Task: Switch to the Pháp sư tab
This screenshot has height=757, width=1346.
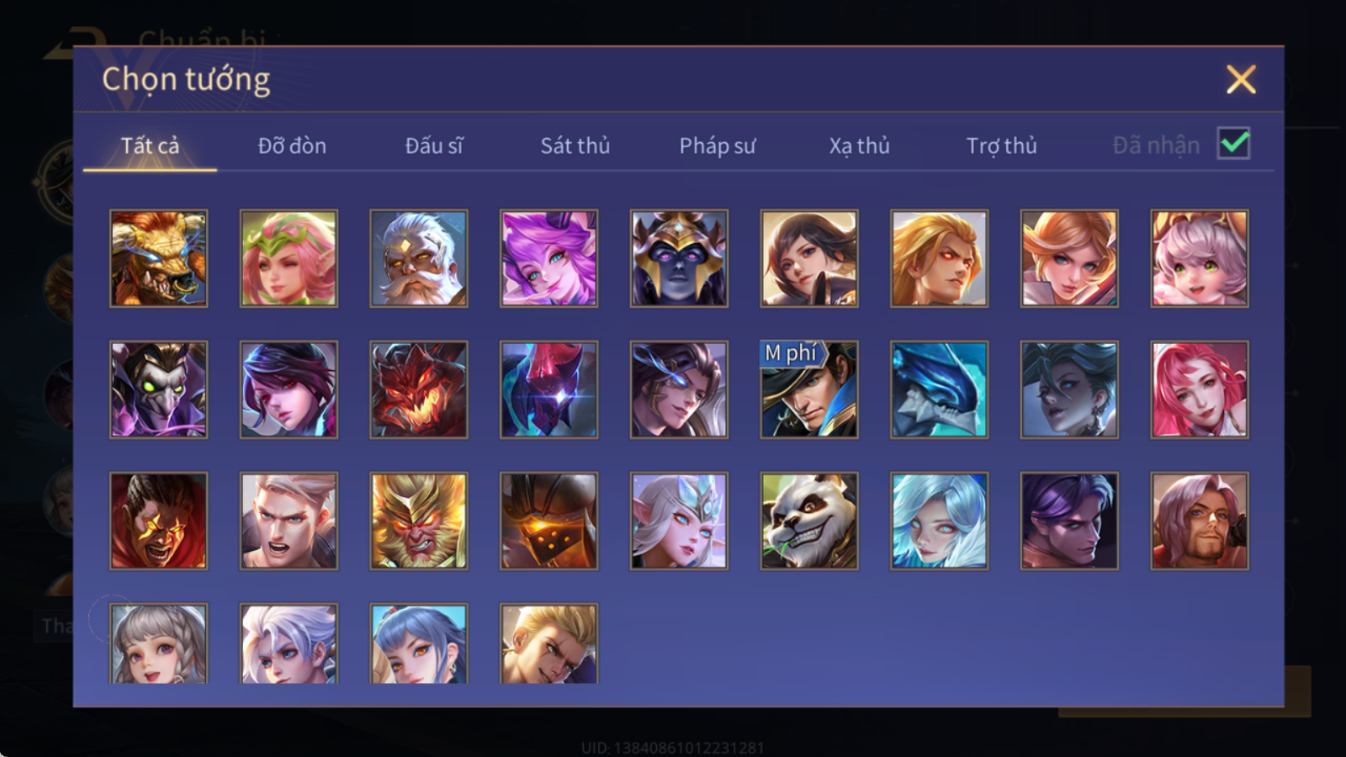Action: click(x=717, y=146)
